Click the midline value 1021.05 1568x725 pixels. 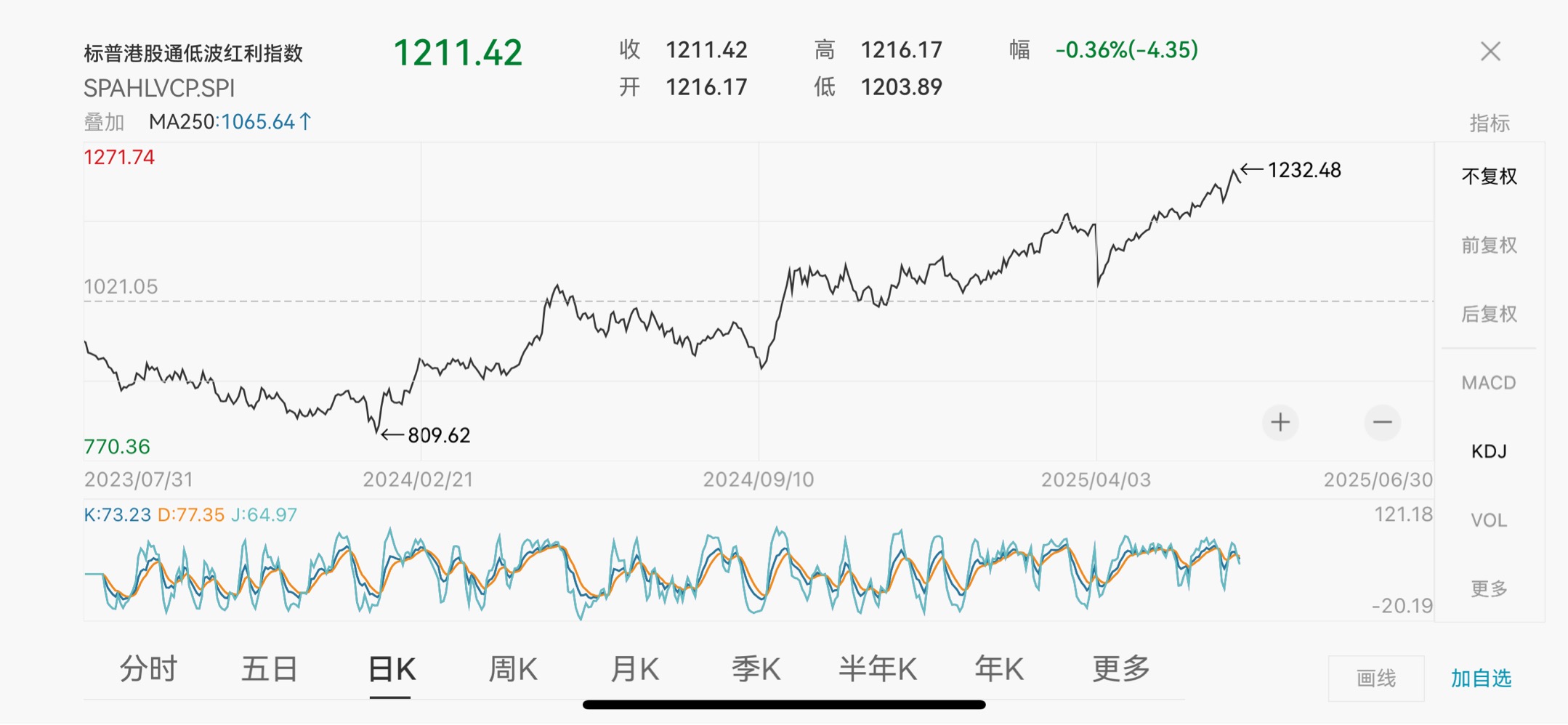click(x=121, y=286)
